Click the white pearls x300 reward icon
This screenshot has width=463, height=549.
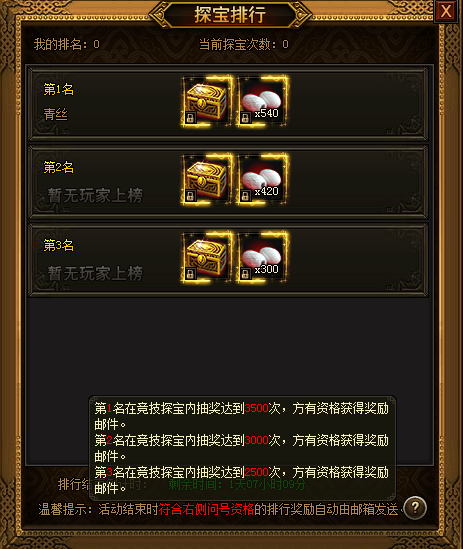click(263, 257)
